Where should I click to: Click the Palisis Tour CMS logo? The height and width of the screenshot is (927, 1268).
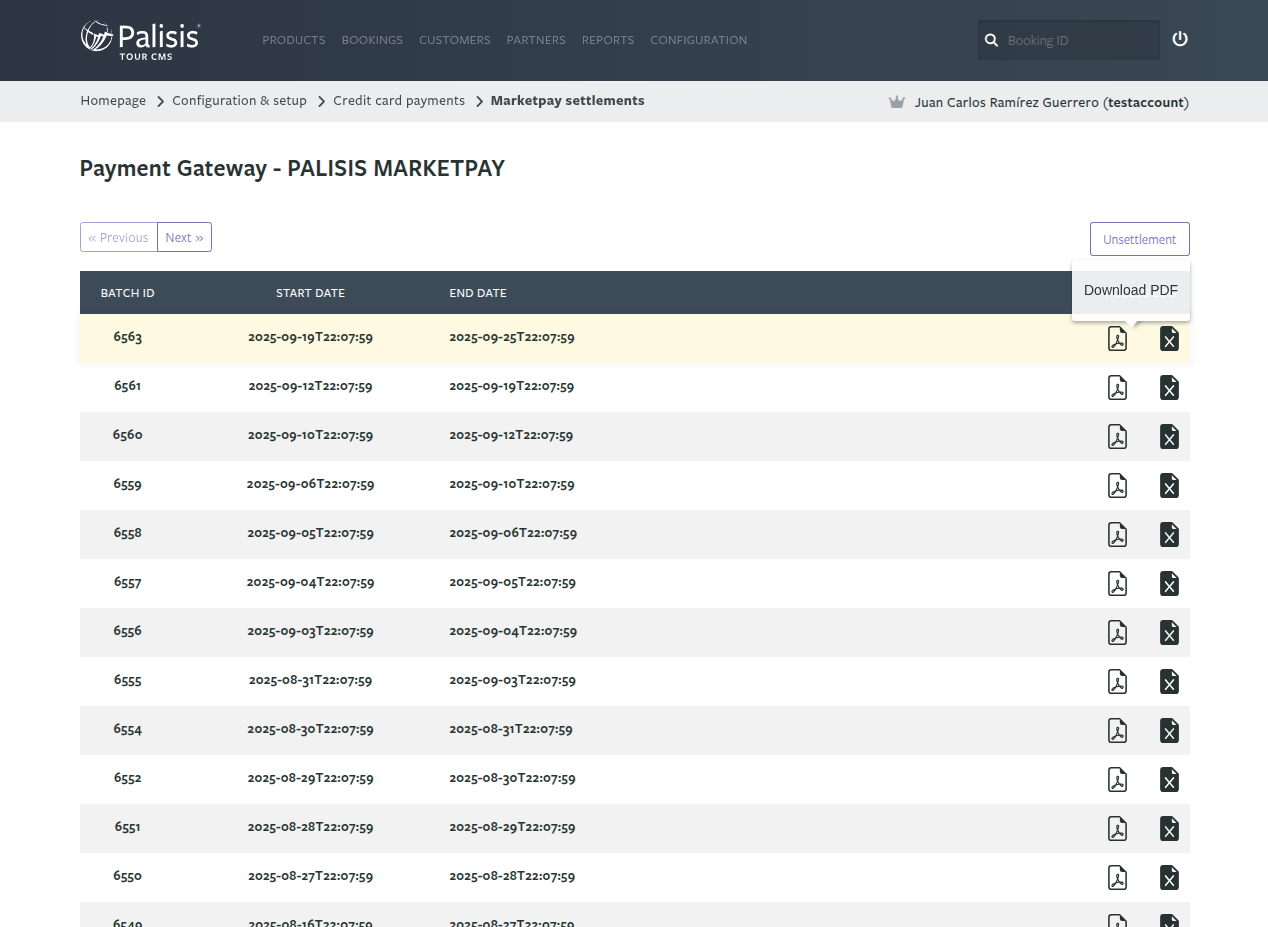click(140, 40)
